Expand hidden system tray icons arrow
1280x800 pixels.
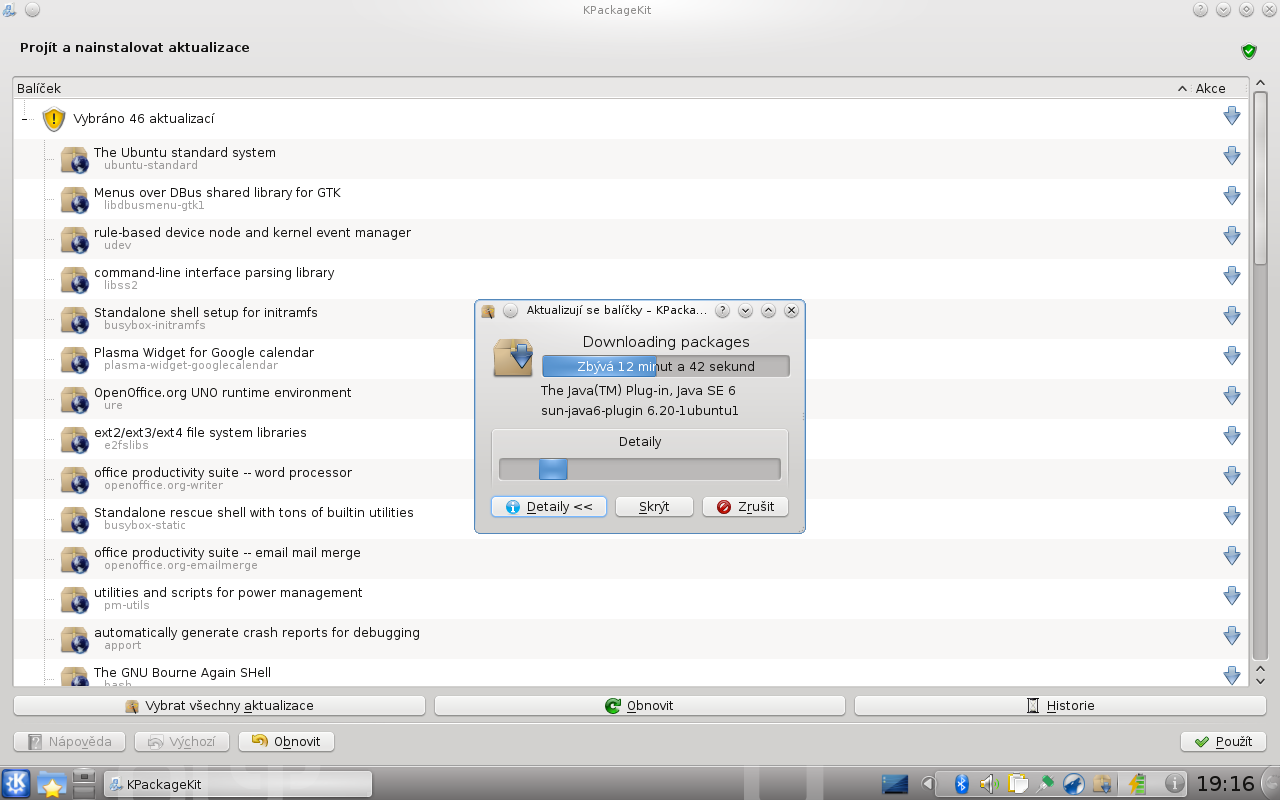pyautogui.click(x=928, y=784)
